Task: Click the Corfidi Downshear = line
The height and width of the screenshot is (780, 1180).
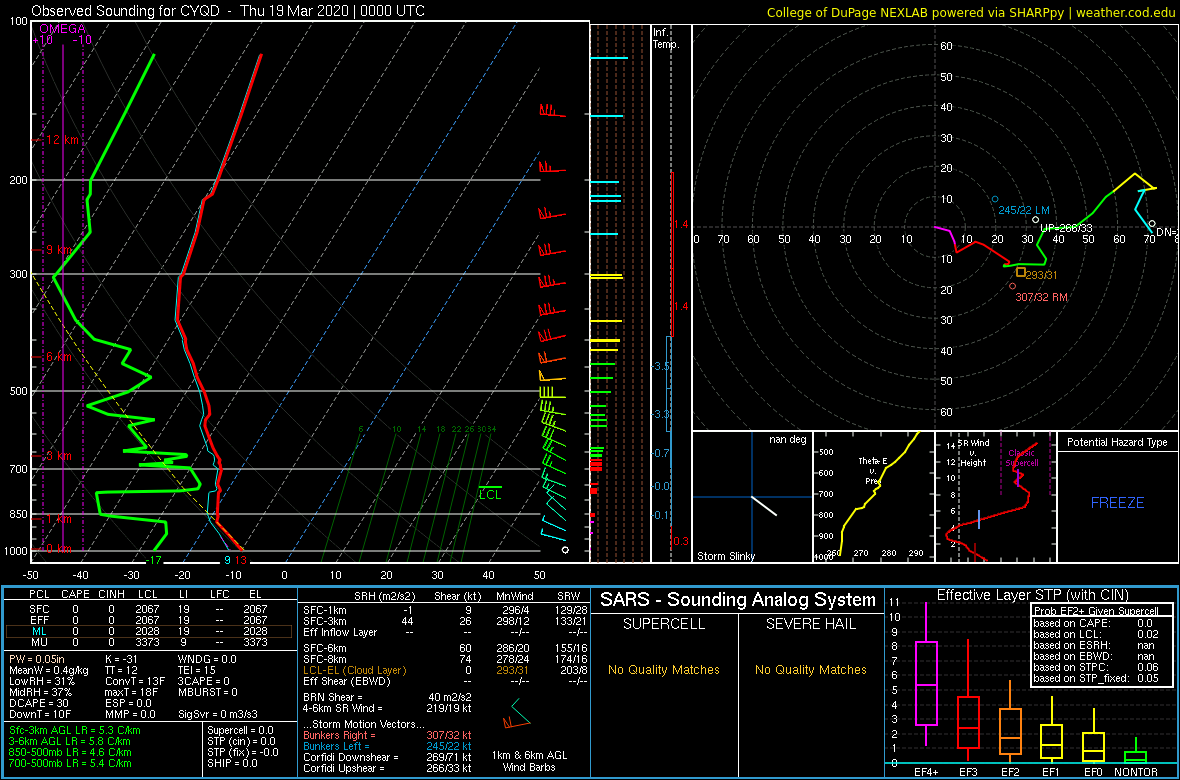Action: coord(388,757)
